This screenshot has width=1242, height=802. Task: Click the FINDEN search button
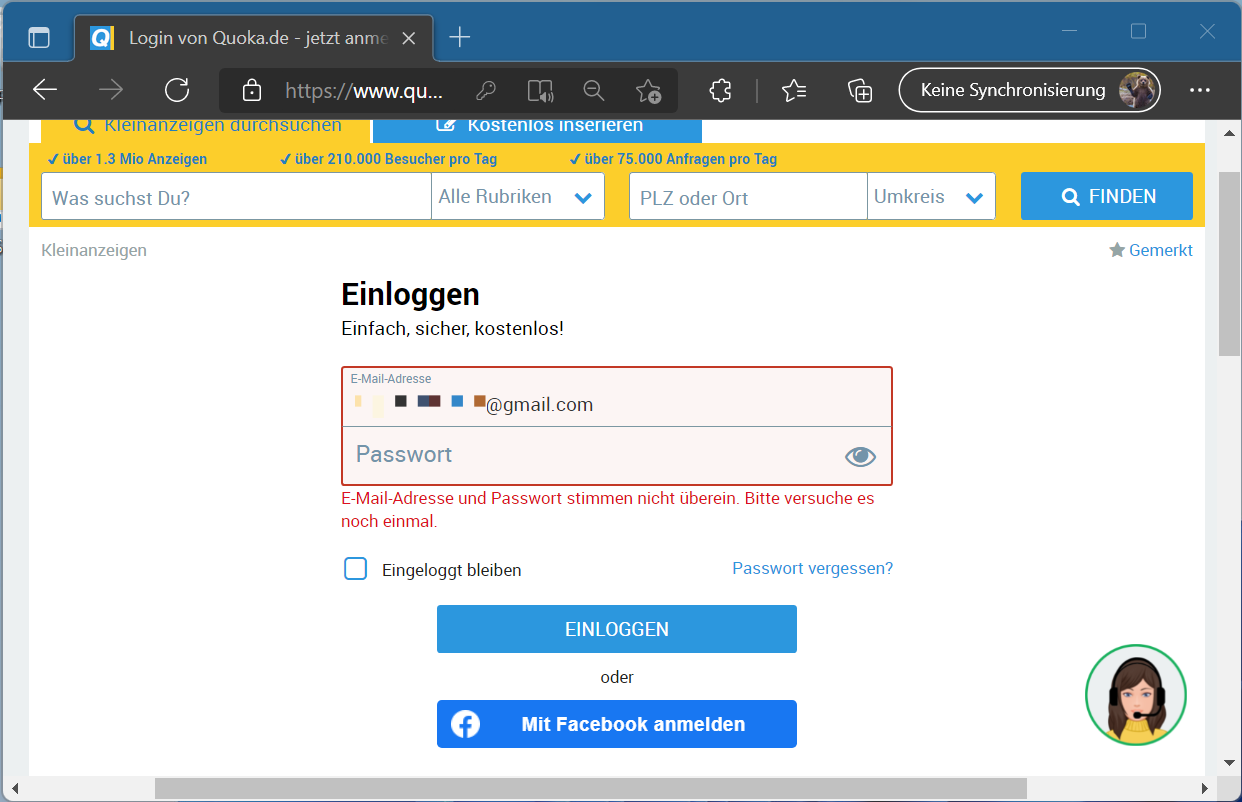pyautogui.click(x=1107, y=196)
